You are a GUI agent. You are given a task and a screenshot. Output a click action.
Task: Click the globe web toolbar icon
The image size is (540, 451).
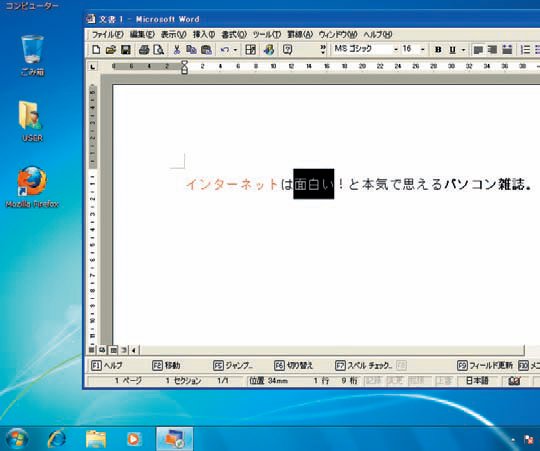pyautogui.click(x=269, y=50)
